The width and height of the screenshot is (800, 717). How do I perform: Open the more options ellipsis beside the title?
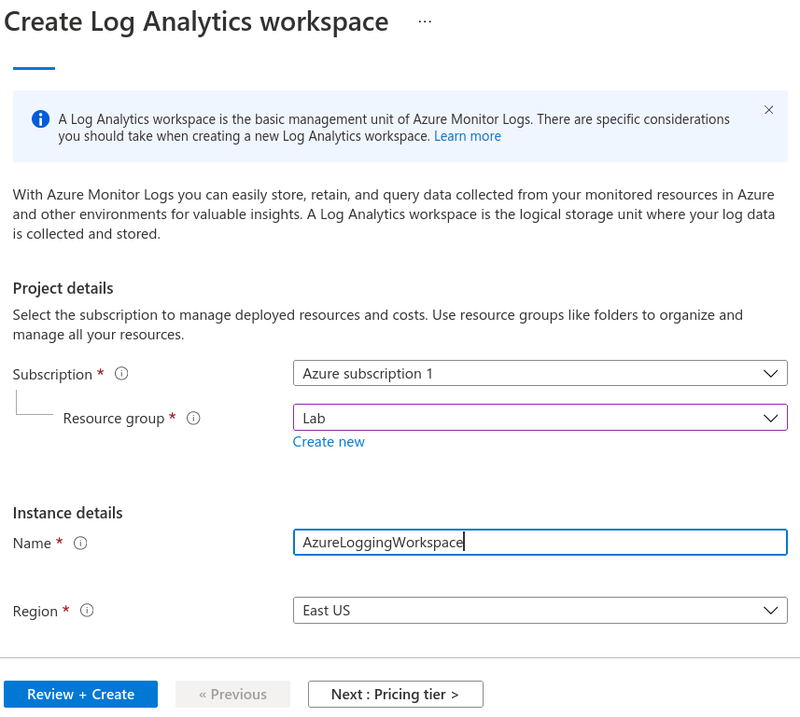(424, 22)
